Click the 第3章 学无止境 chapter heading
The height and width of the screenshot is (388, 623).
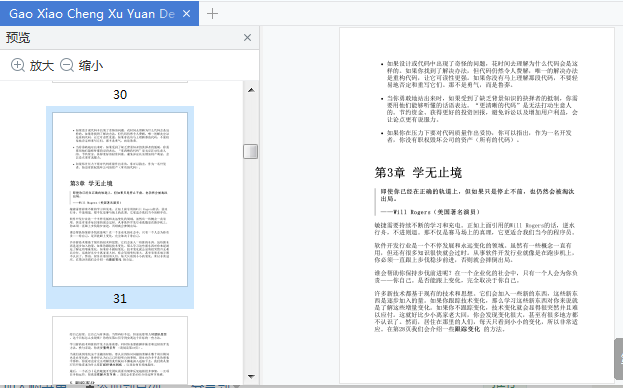coord(418,173)
